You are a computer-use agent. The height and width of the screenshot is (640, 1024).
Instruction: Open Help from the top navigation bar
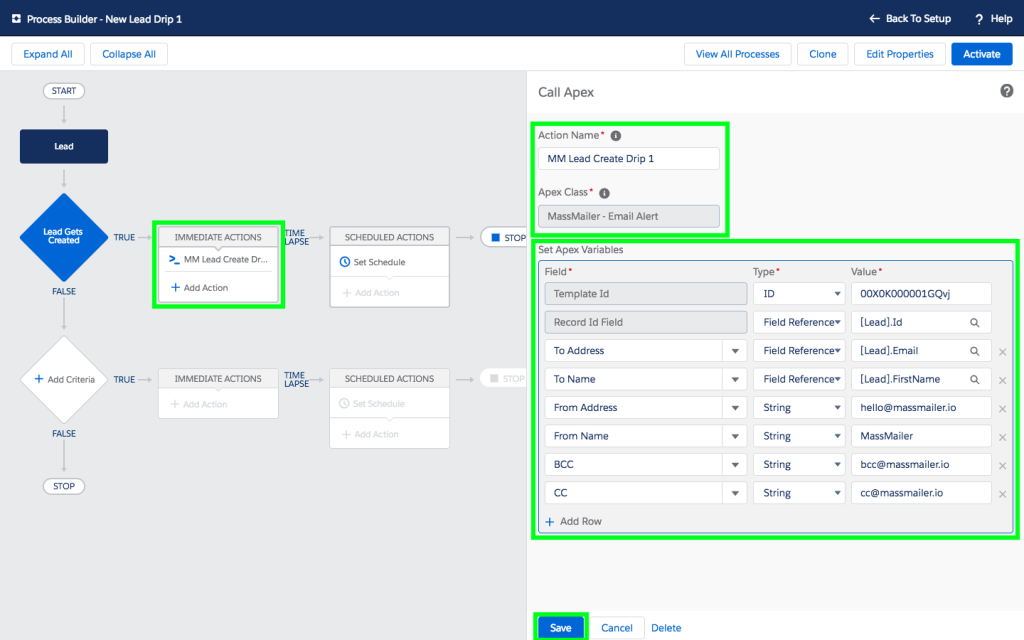992,17
